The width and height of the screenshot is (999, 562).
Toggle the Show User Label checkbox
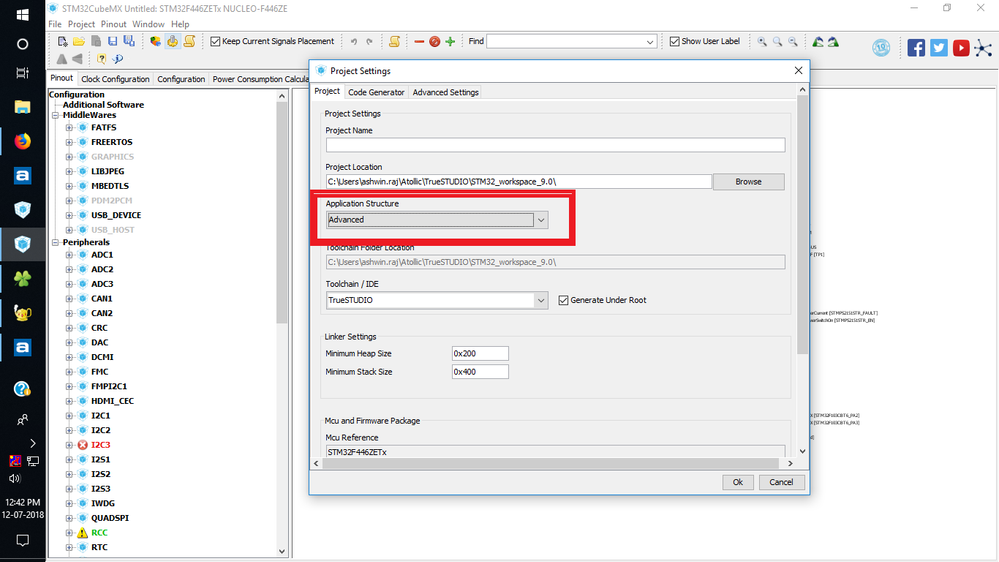tap(675, 41)
